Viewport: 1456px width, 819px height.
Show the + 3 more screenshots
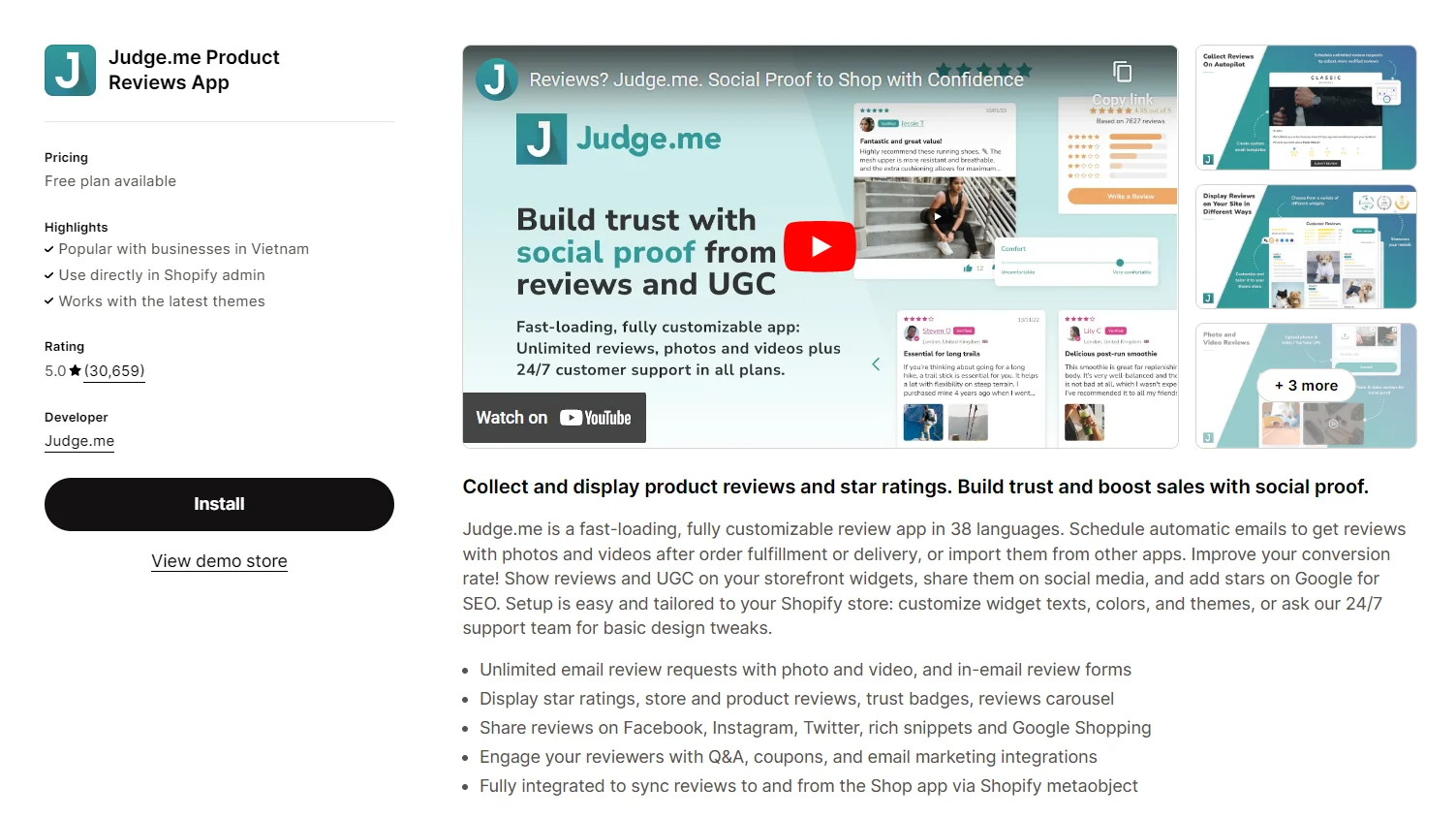[1306, 386]
